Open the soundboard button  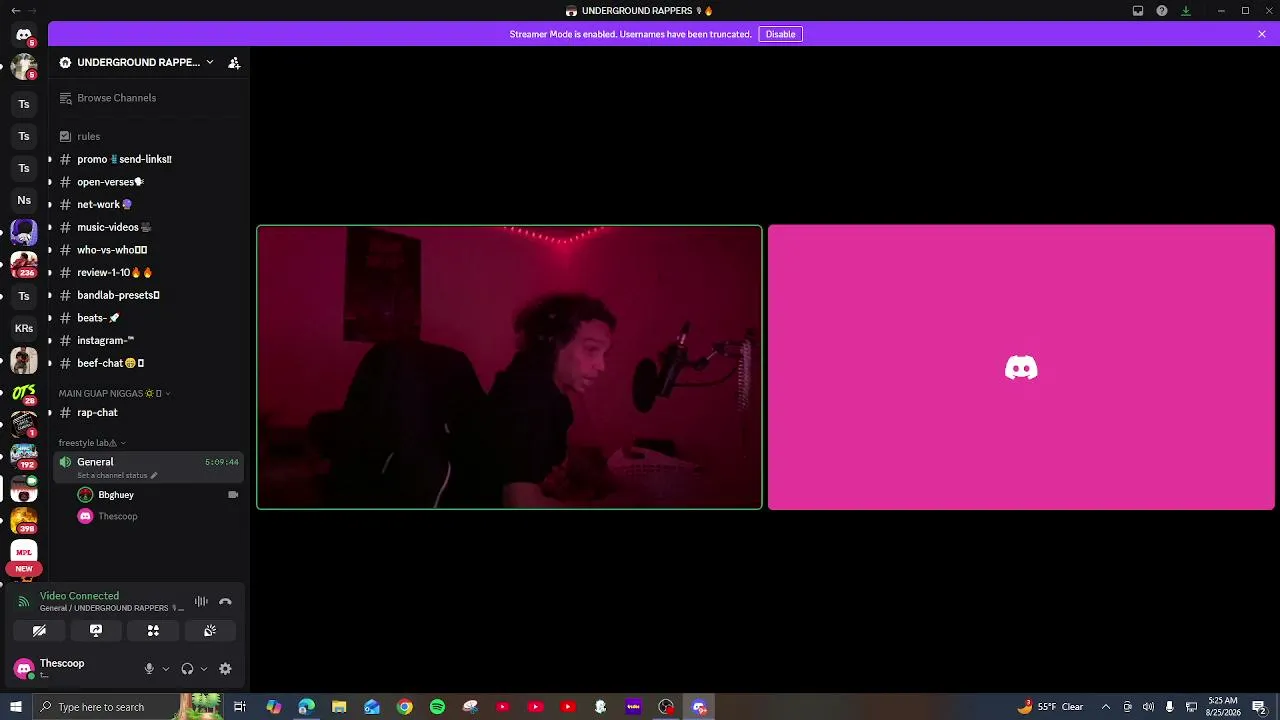(x=210, y=631)
